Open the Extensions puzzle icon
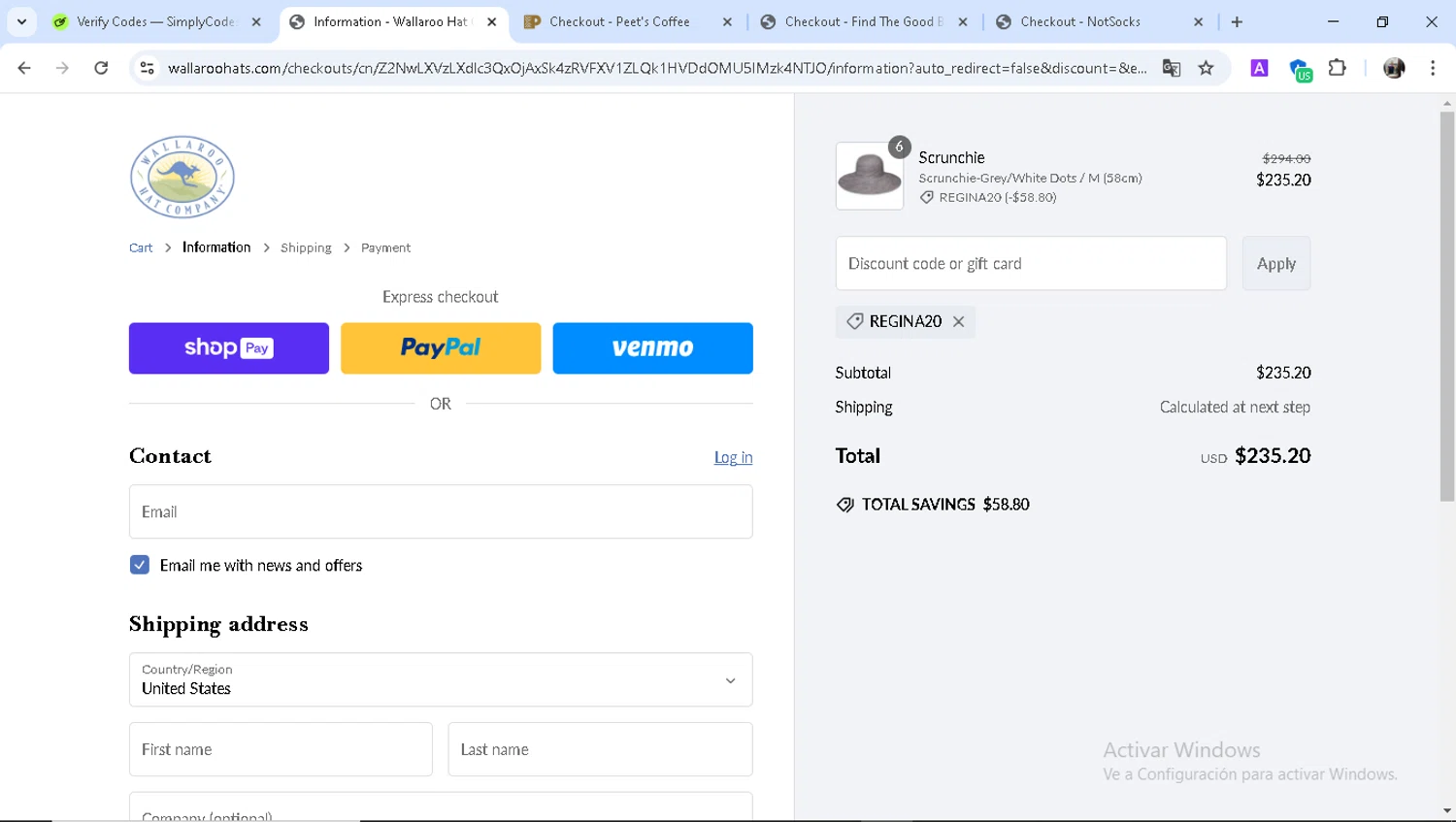The width and height of the screenshot is (1456, 822). point(1338,68)
